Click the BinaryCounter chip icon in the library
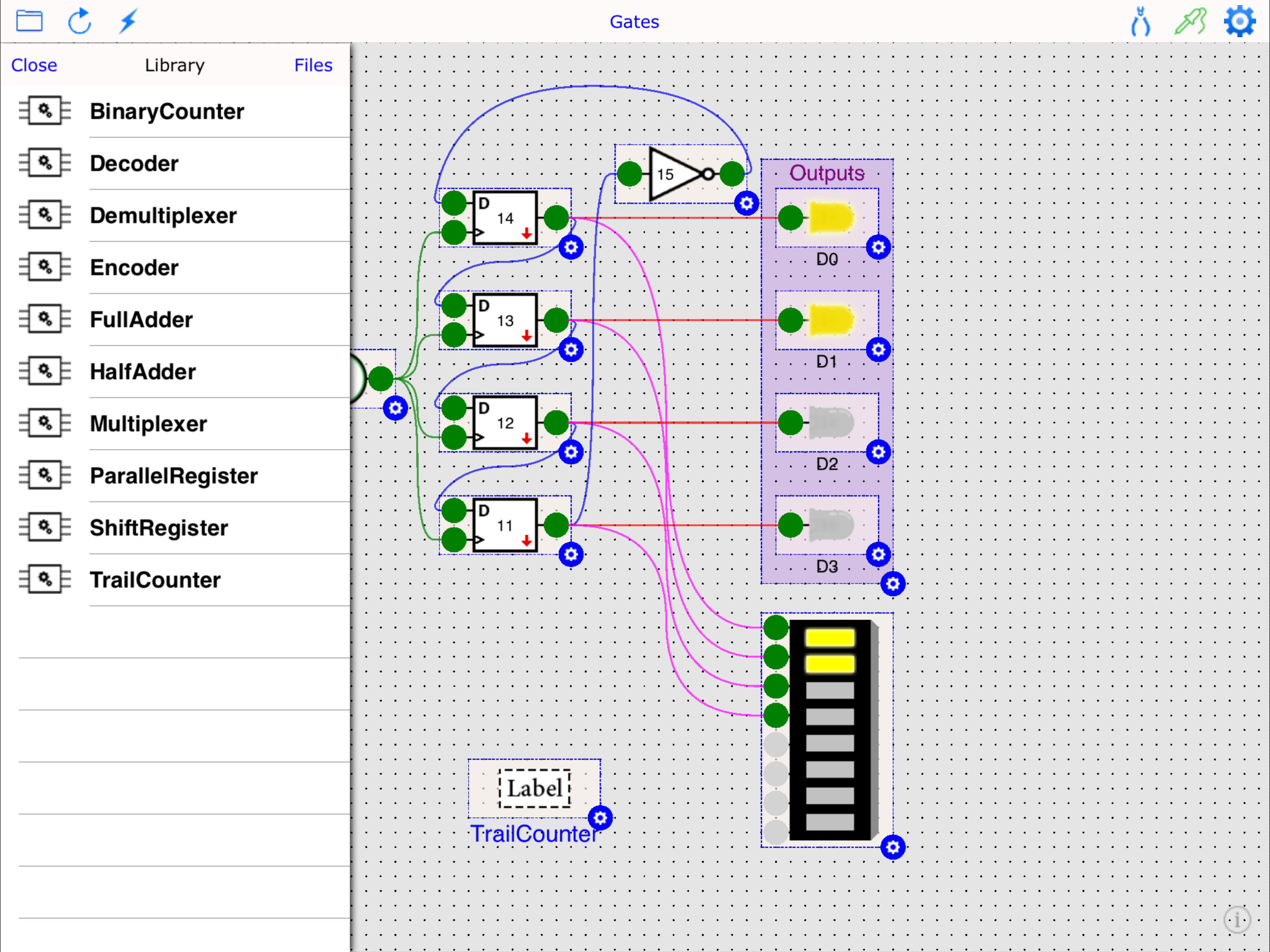Screen dimensions: 1270x952 pyautogui.click(x=44, y=111)
